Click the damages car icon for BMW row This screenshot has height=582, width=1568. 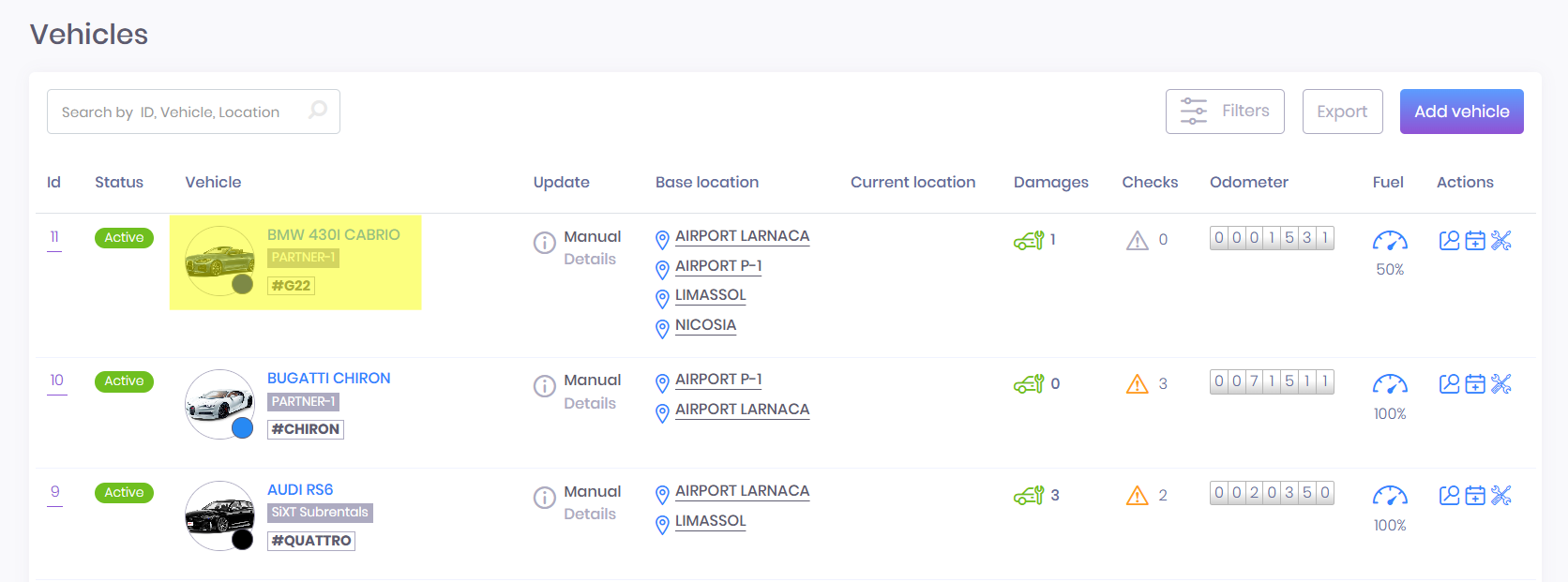(x=1029, y=241)
